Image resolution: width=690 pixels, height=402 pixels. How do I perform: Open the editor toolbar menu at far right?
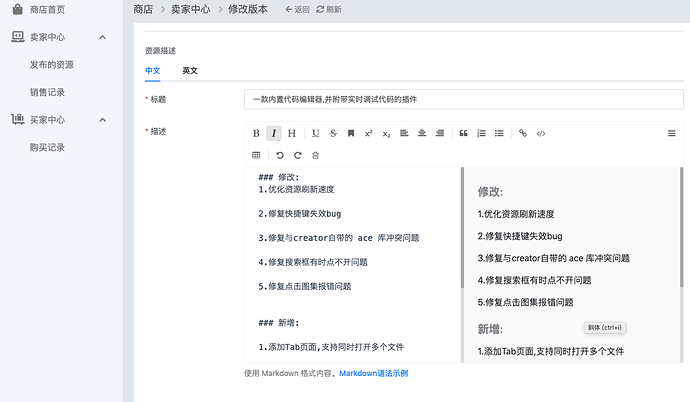[x=672, y=133]
